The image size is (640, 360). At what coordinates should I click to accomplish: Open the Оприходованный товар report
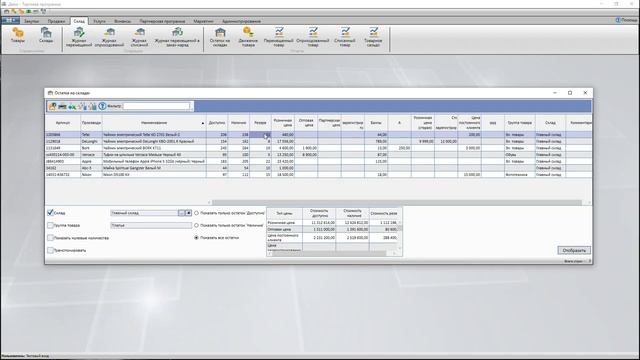(313, 38)
